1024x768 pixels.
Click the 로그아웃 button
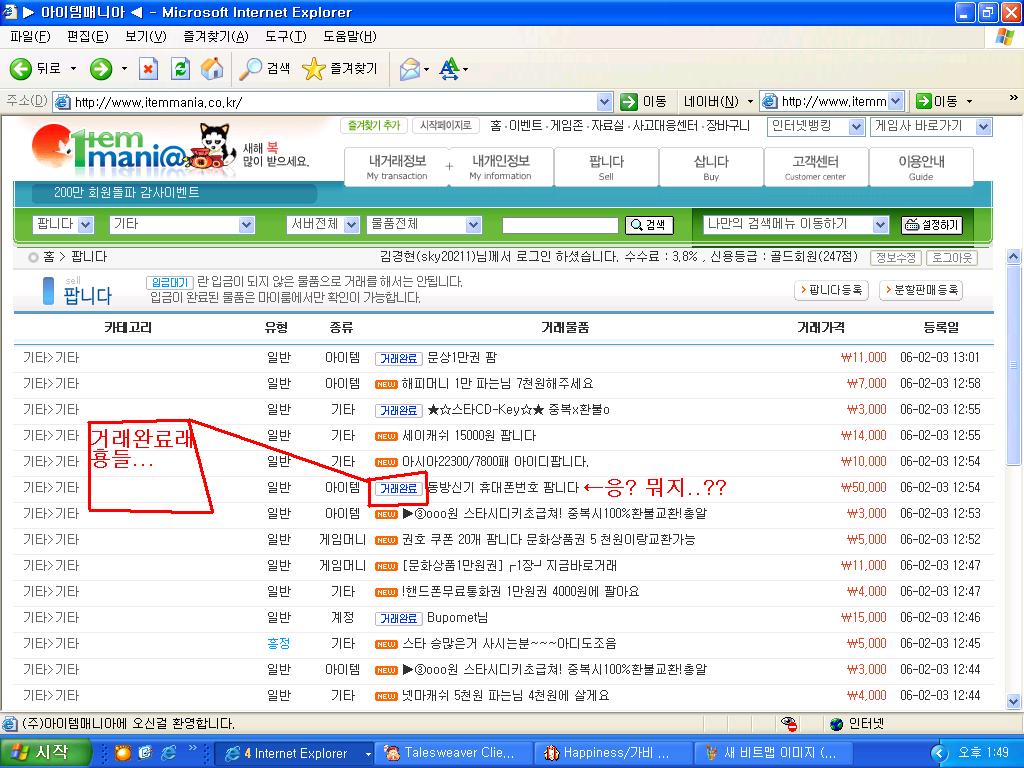pos(952,257)
